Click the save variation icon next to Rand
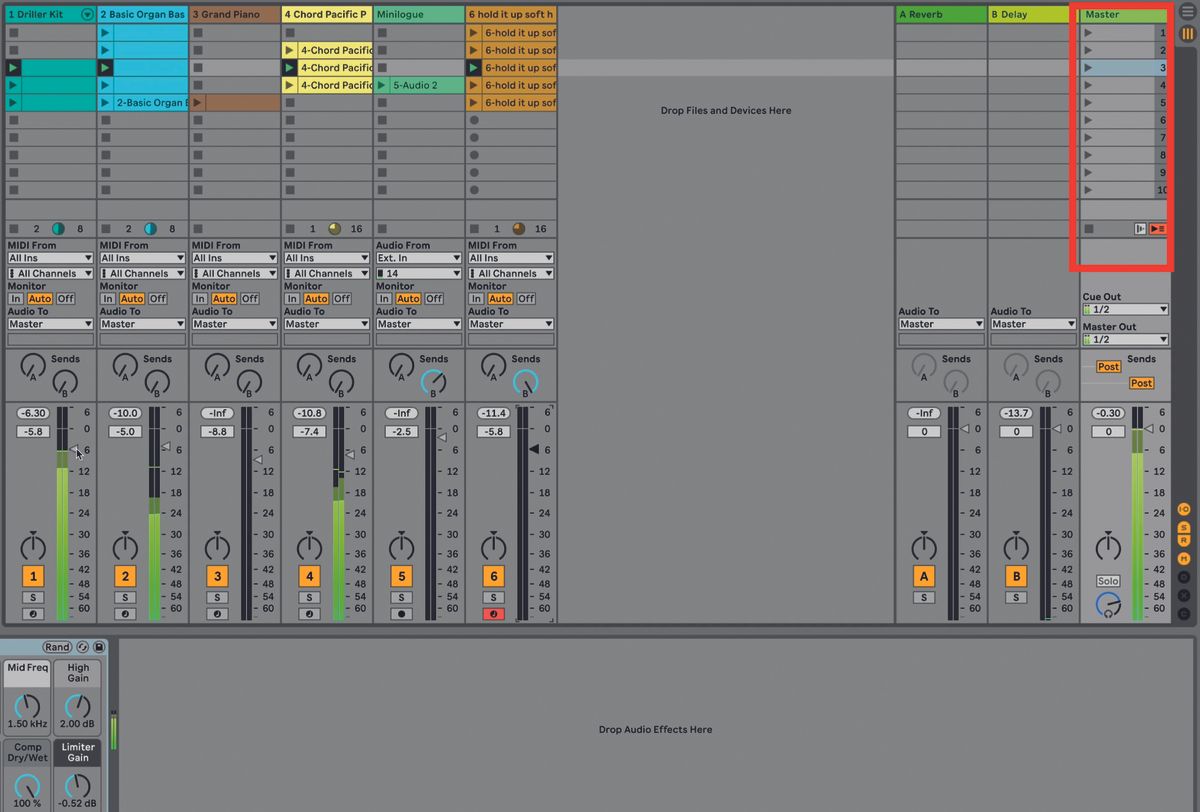 [100, 647]
